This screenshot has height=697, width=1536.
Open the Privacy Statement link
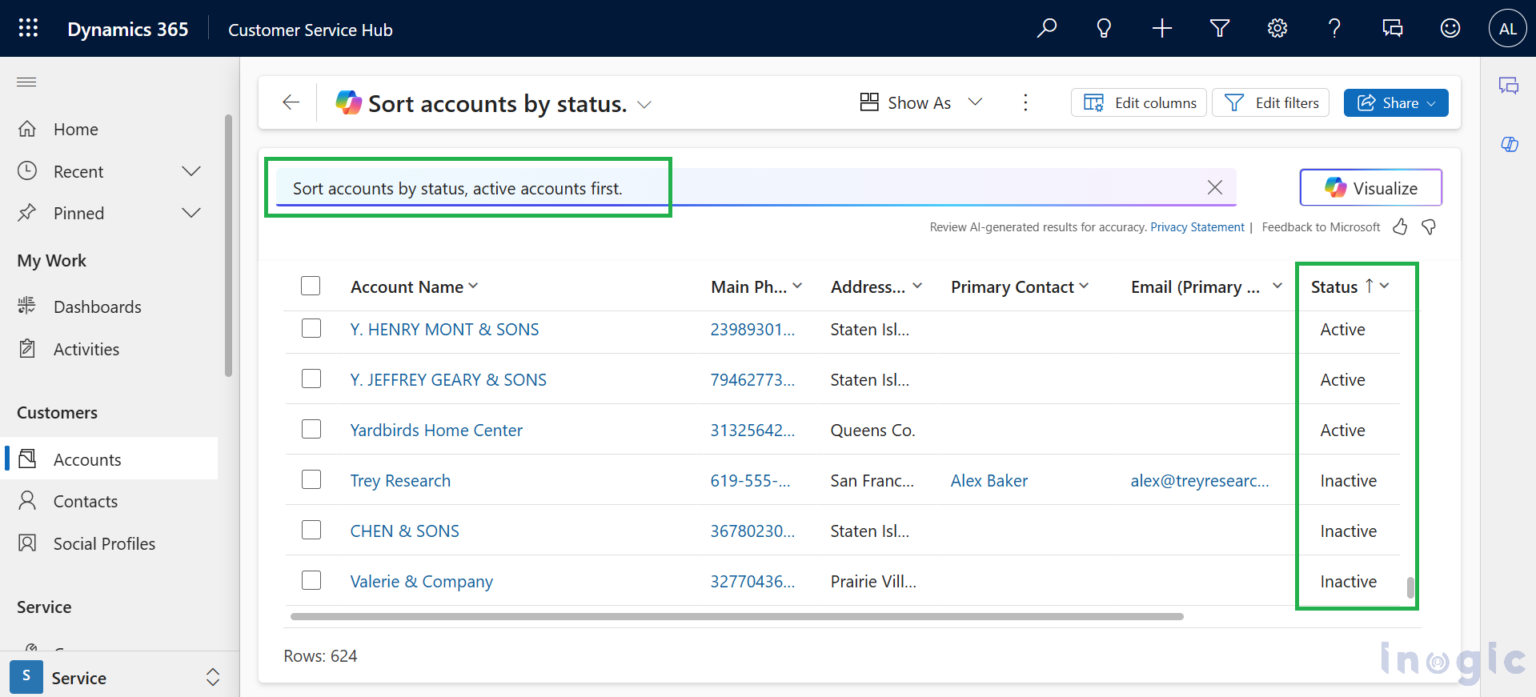tap(1197, 227)
